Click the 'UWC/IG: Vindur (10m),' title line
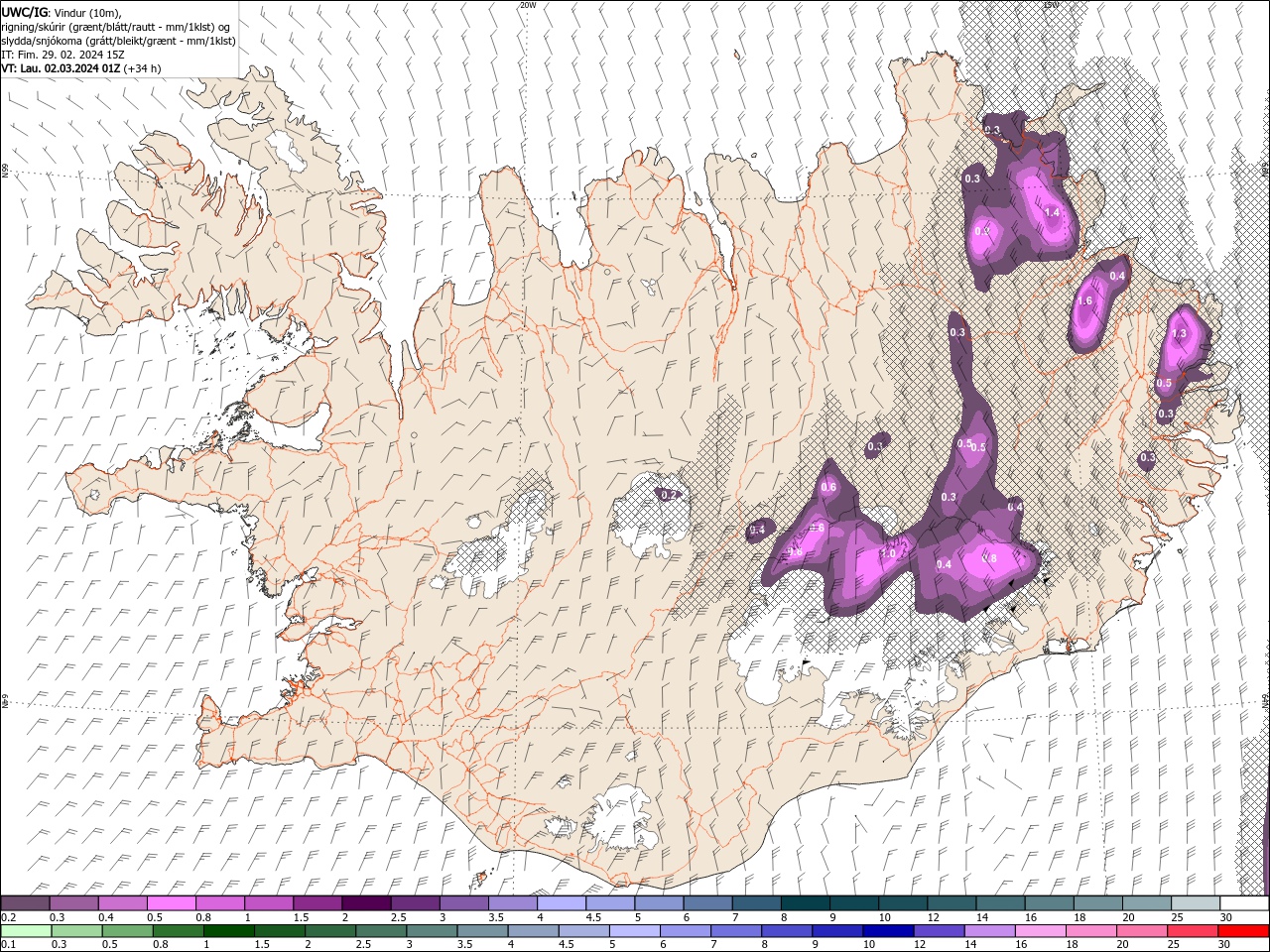The height and width of the screenshot is (952, 1270). [62, 12]
